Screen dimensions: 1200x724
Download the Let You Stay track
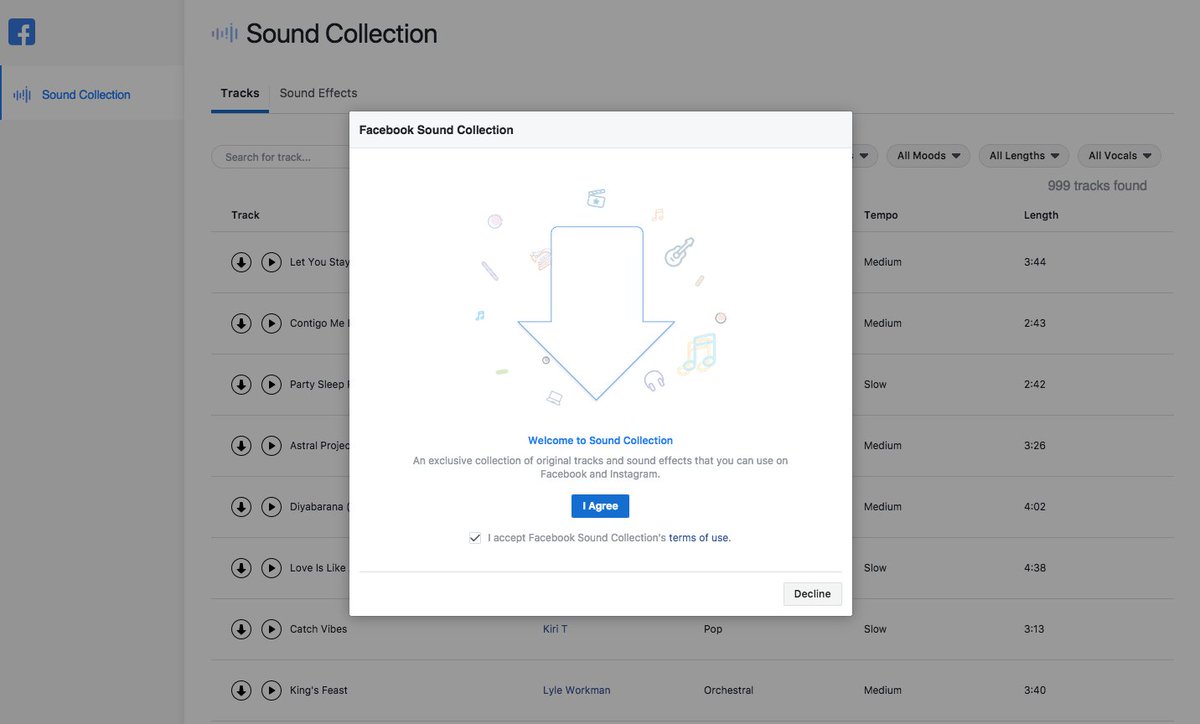(241, 262)
